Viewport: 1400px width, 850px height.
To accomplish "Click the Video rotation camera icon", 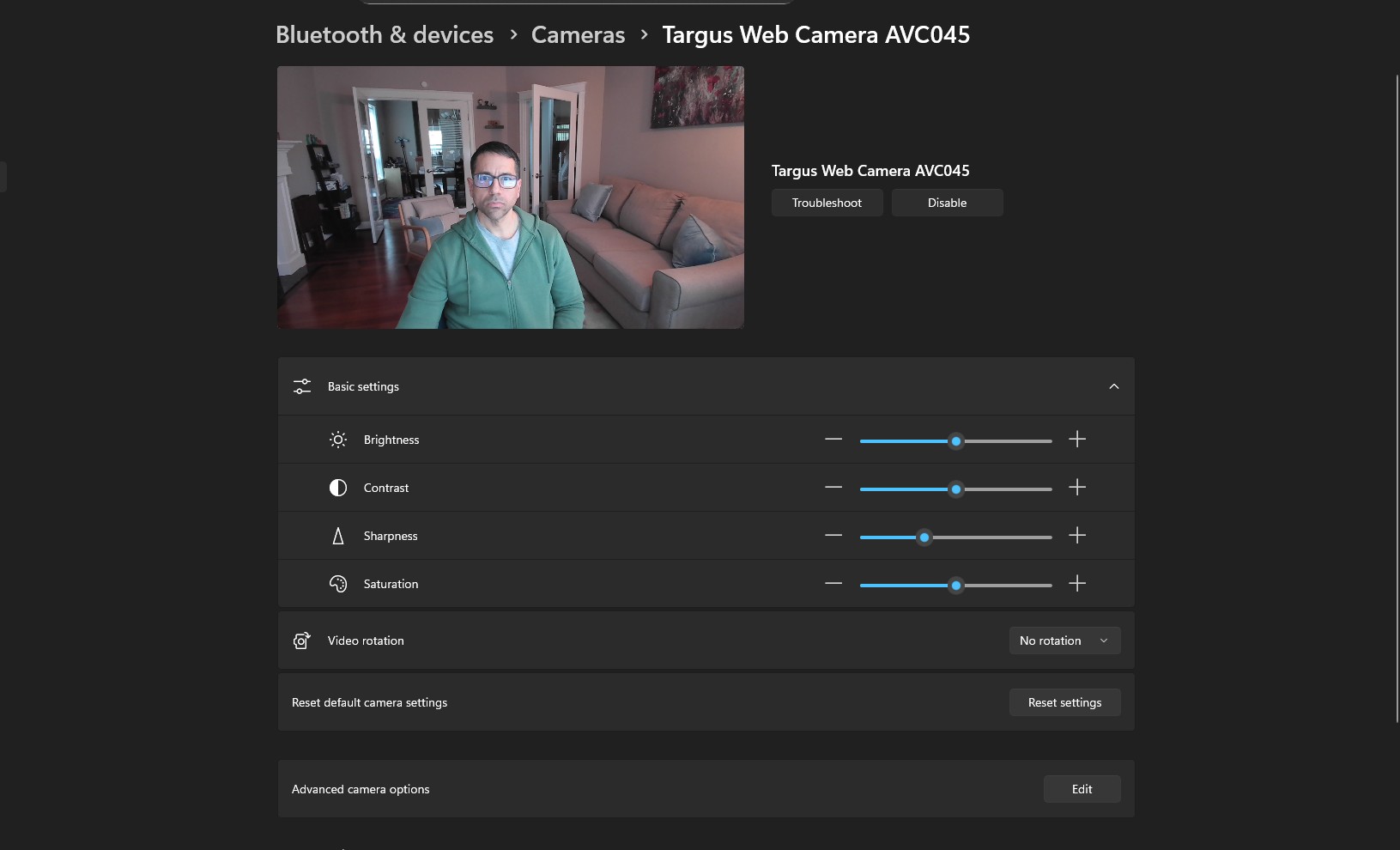I will tap(301, 641).
